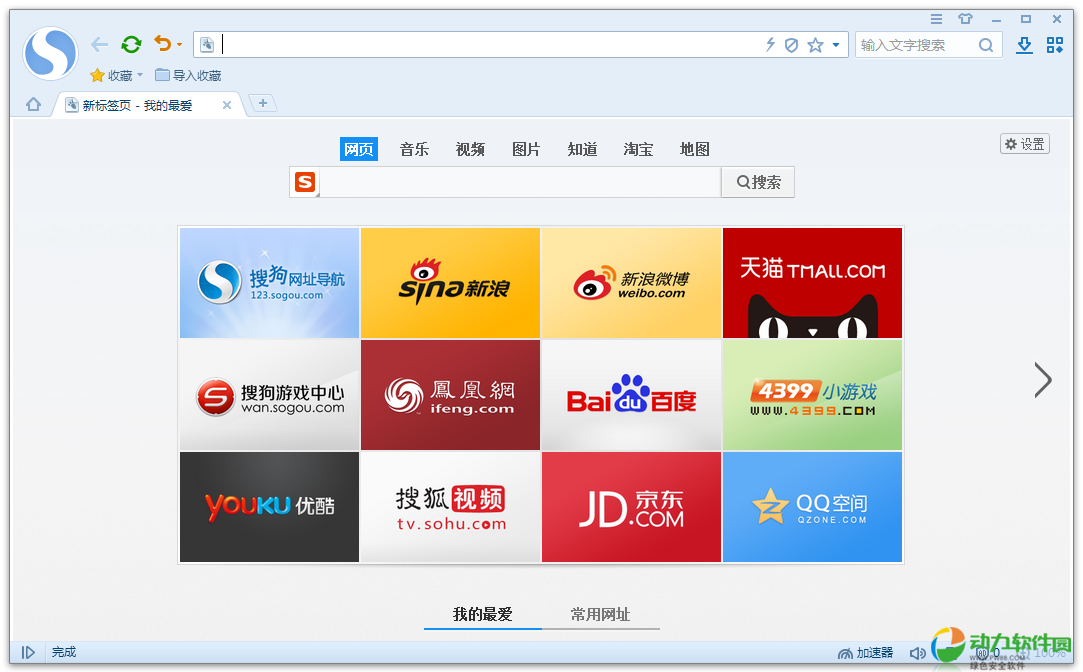The height and width of the screenshot is (672, 1083).
Task: Select the 知道 search category
Action: point(582,149)
